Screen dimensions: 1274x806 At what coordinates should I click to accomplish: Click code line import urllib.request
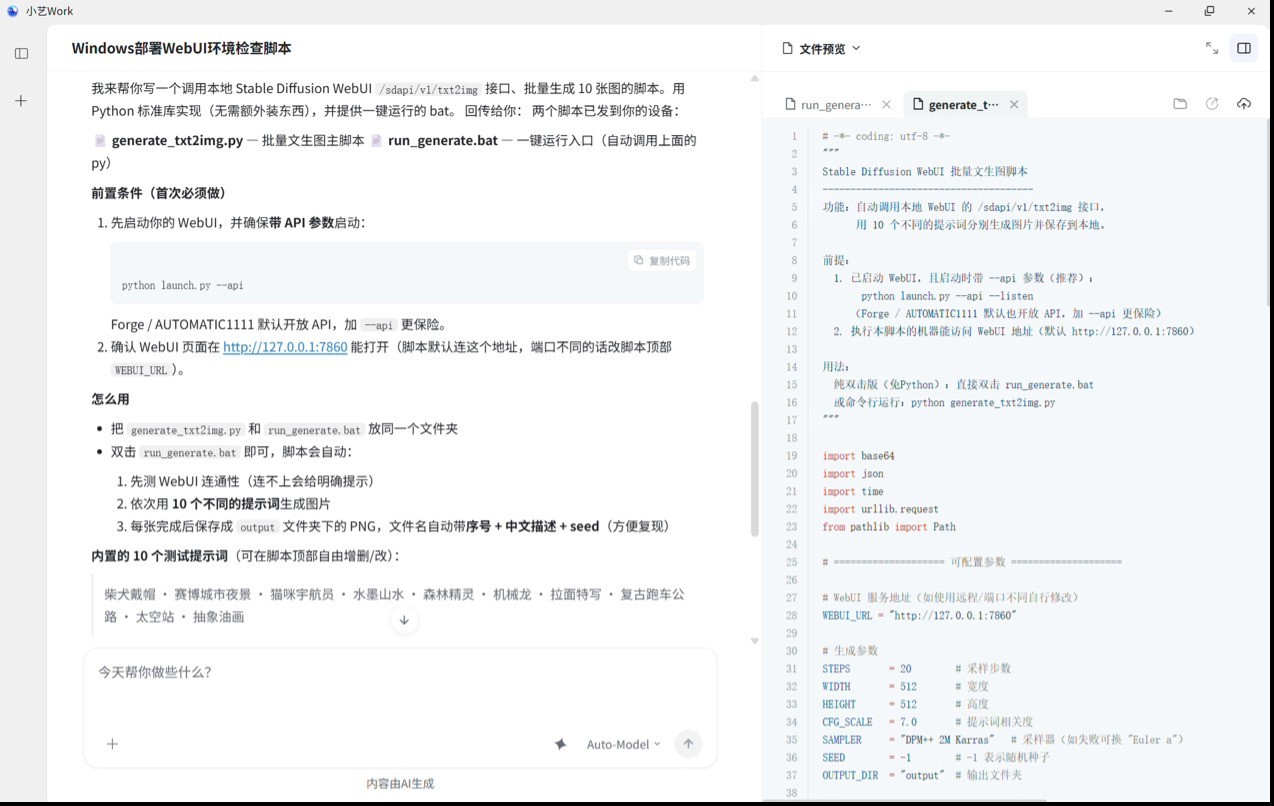click(880, 509)
